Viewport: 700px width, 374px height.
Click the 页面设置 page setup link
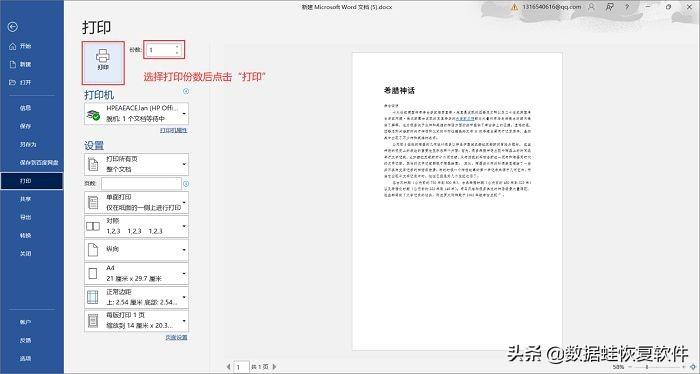pos(176,338)
